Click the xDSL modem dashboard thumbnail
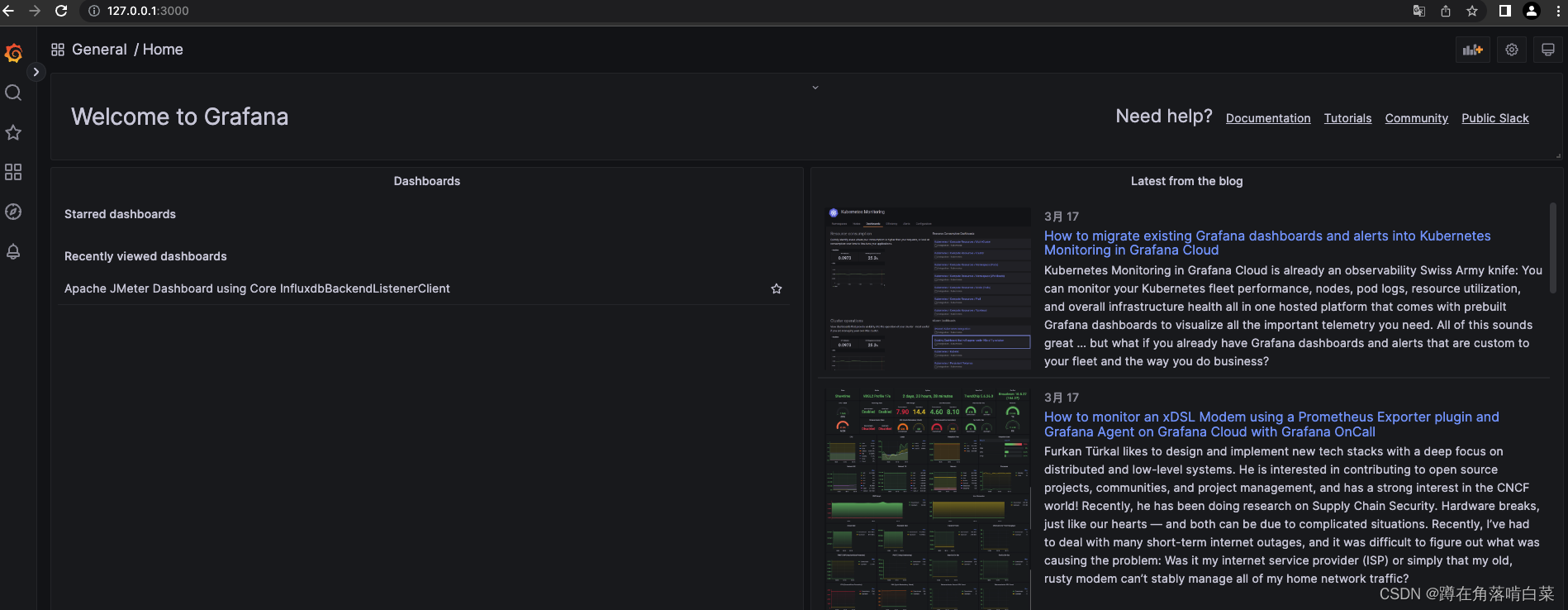The image size is (1568, 610). tap(928, 498)
